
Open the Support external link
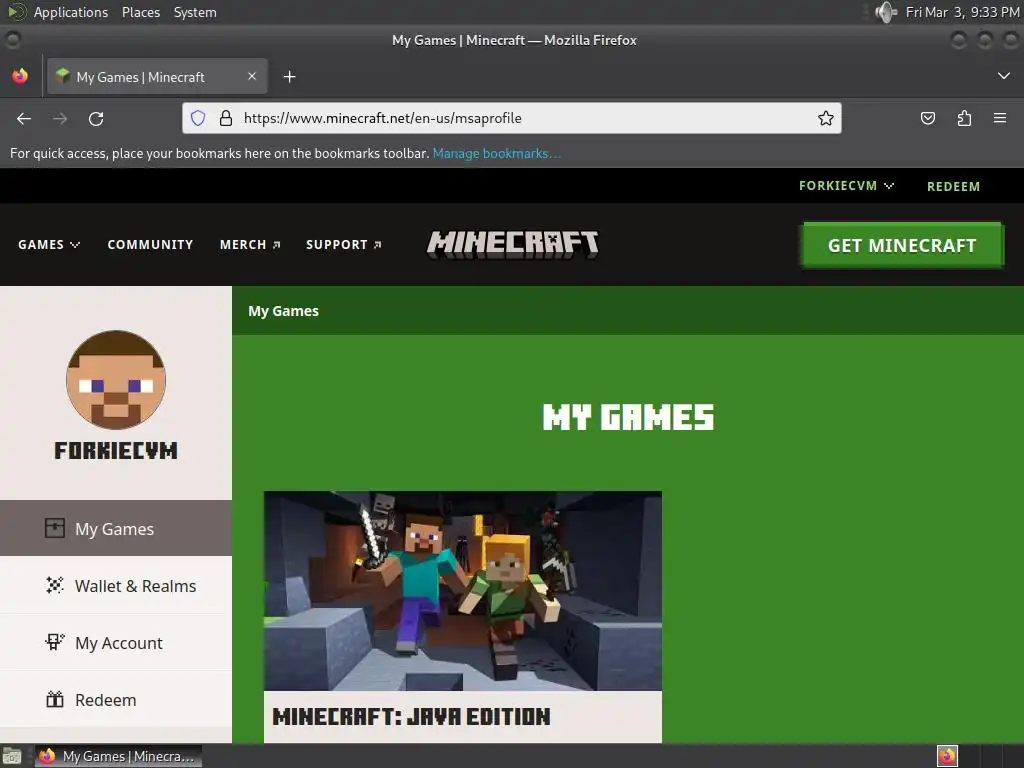point(344,244)
